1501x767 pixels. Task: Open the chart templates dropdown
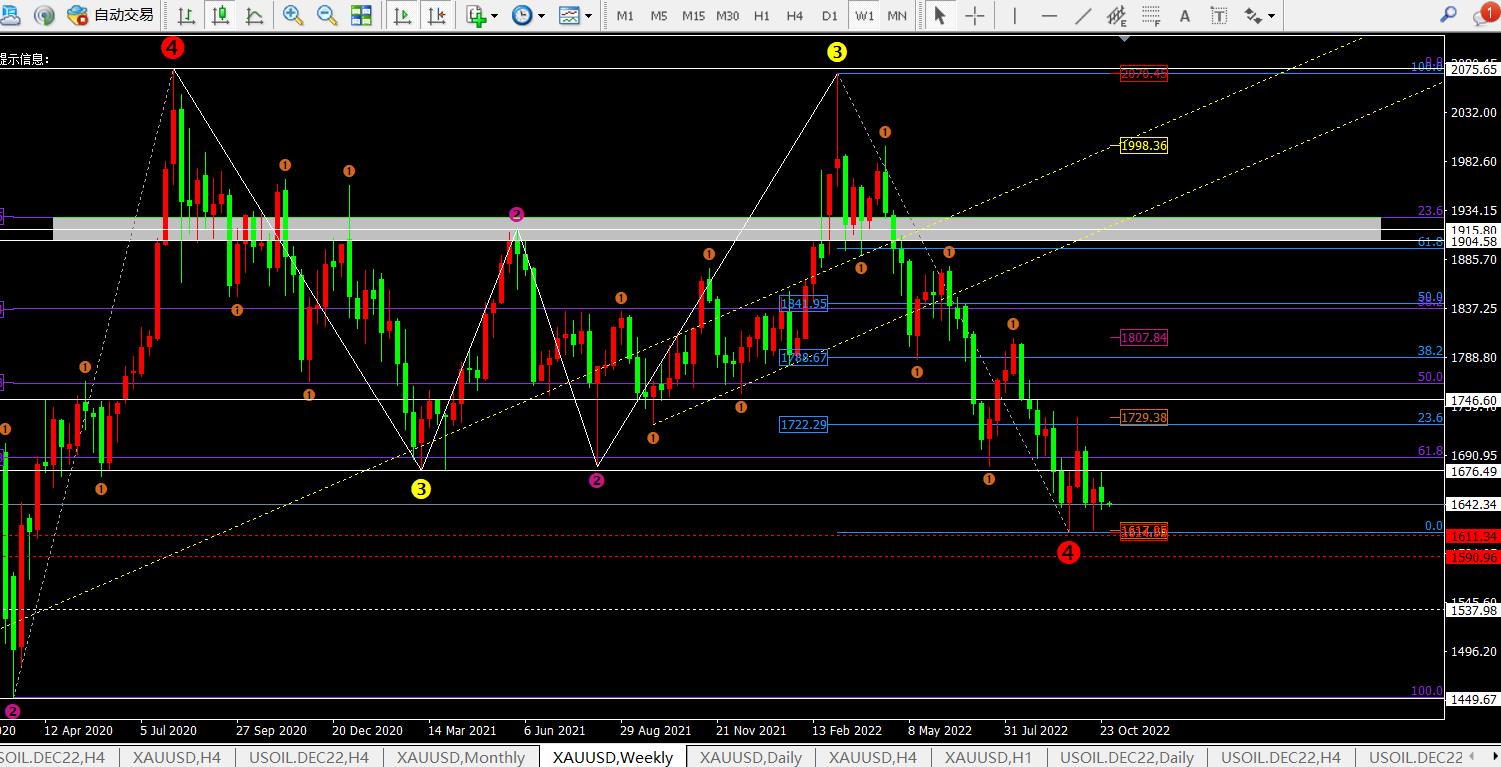574,15
